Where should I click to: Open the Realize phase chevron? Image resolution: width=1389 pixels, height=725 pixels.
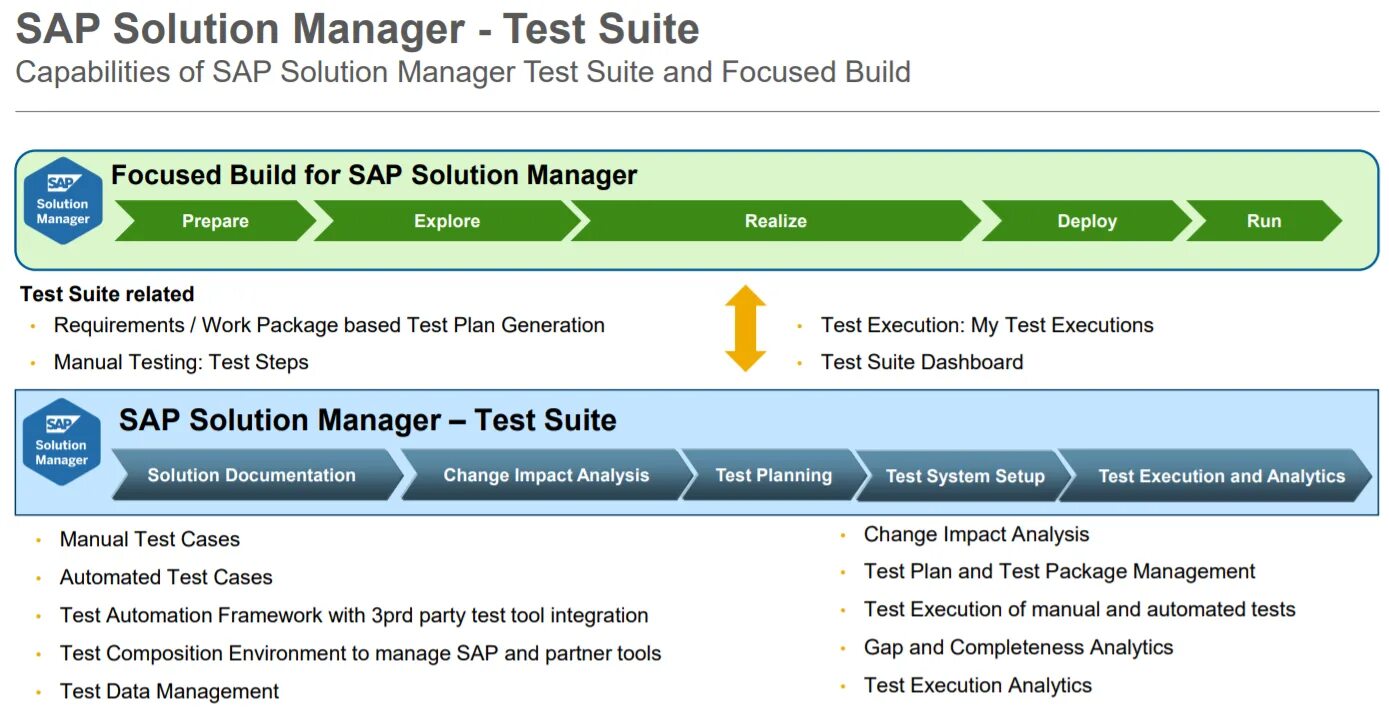pyautogui.click(x=775, y=221)
